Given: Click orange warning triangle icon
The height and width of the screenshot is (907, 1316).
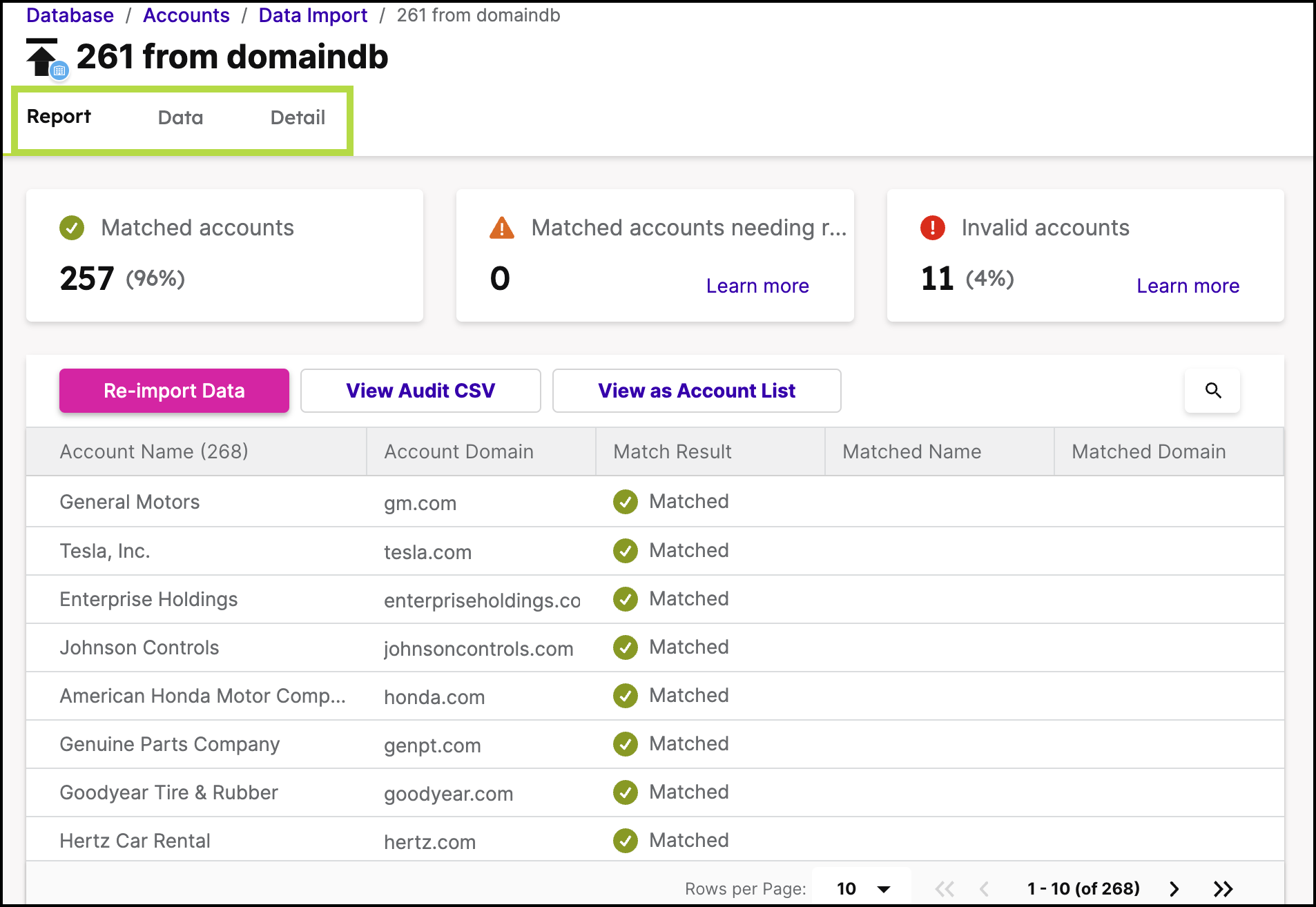Looking at the screenshot, I should (x=502, y=228).
